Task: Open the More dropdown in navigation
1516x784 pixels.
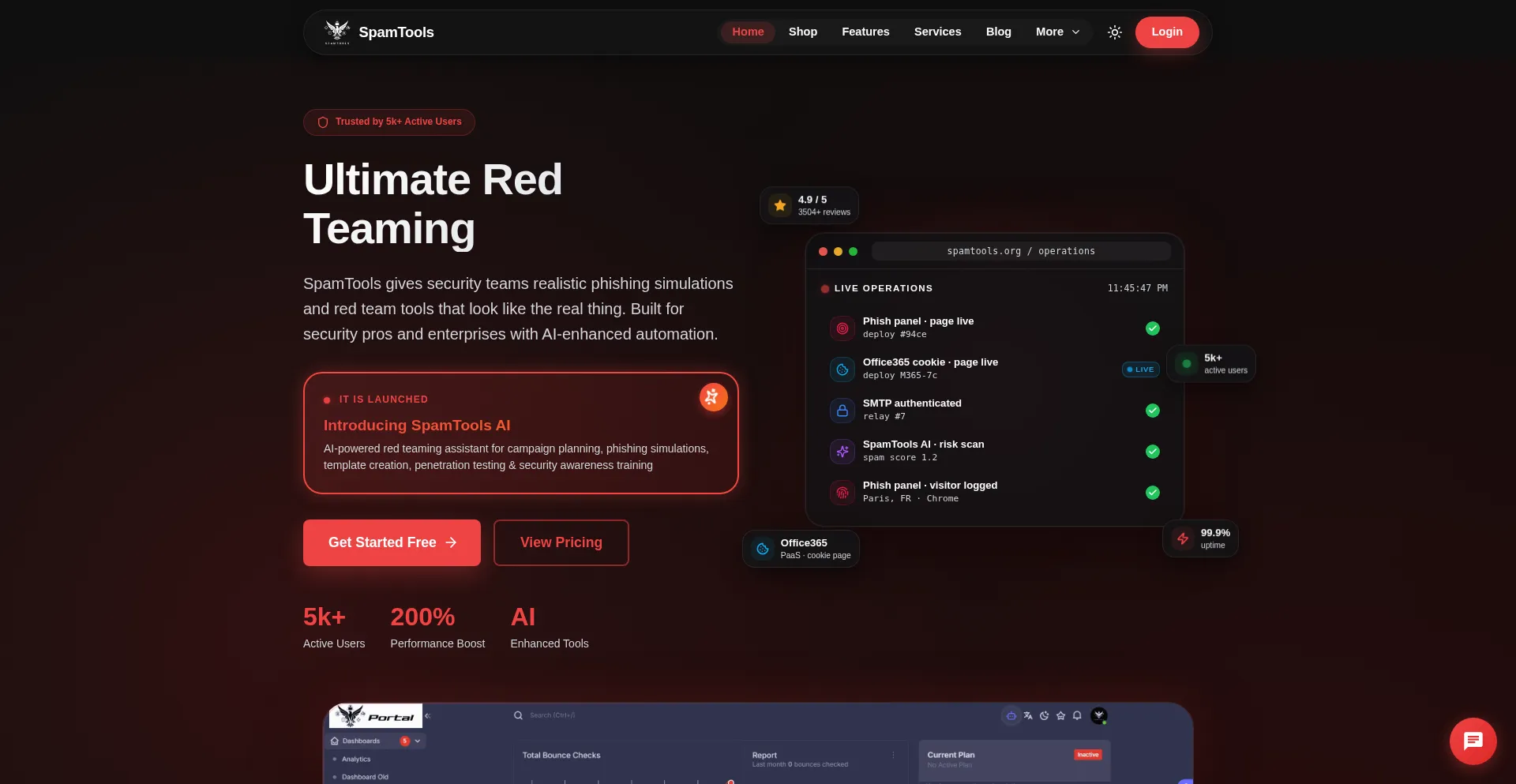Action: (1058, 32)
